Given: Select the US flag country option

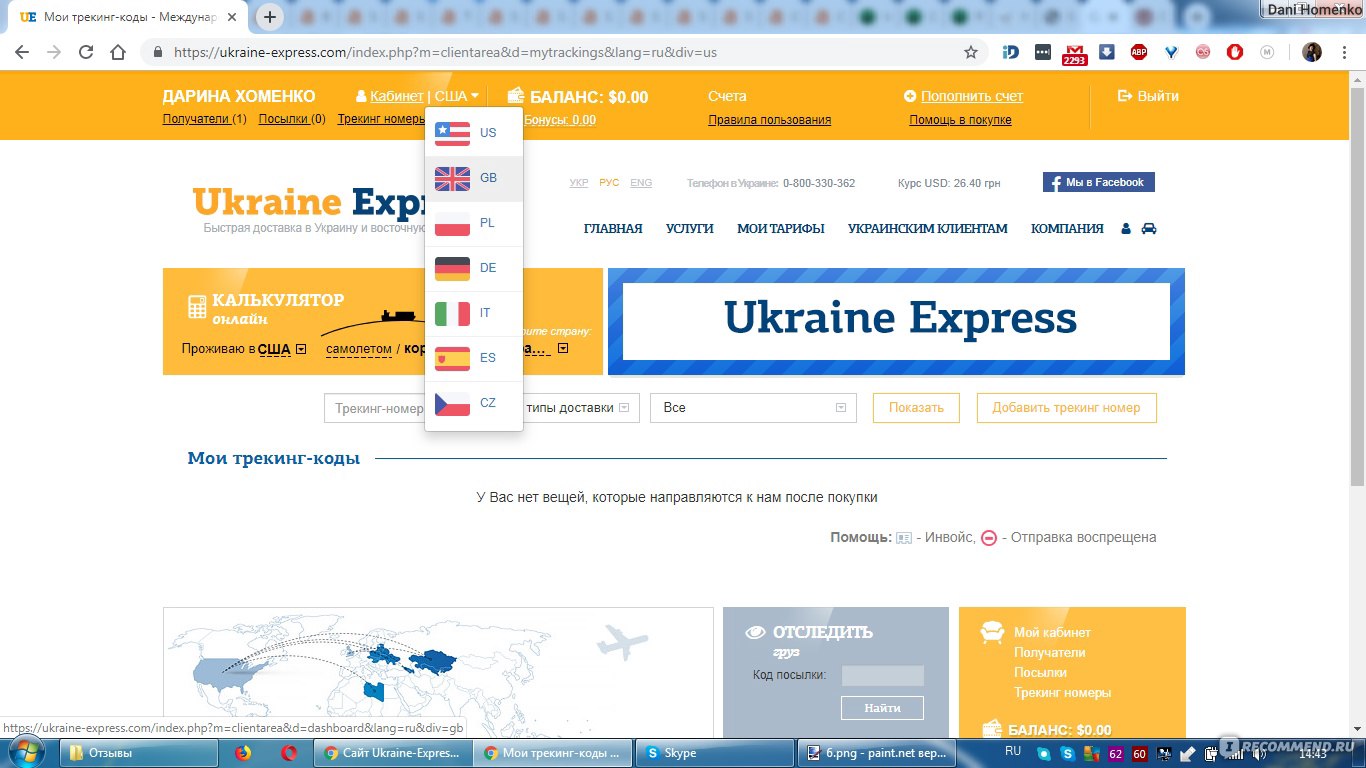Looking at the screenshot, I should click(x=474, y=133).
